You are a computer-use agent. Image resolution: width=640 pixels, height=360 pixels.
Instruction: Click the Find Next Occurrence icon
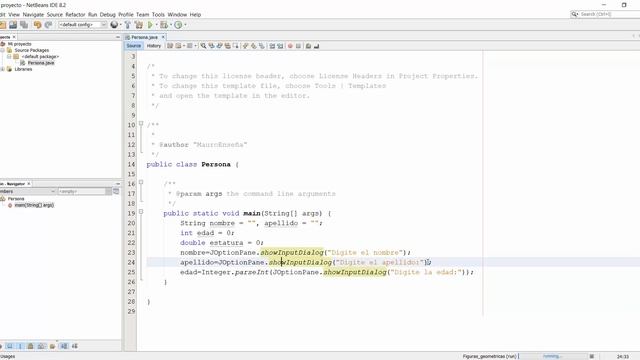coord(220,46)
